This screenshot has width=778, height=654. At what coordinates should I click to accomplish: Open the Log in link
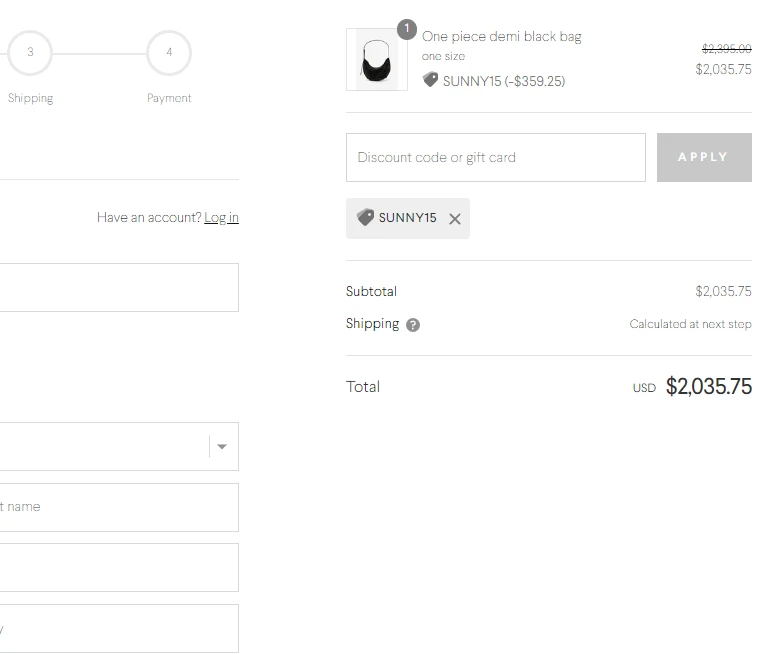click(x=221, y=218)
